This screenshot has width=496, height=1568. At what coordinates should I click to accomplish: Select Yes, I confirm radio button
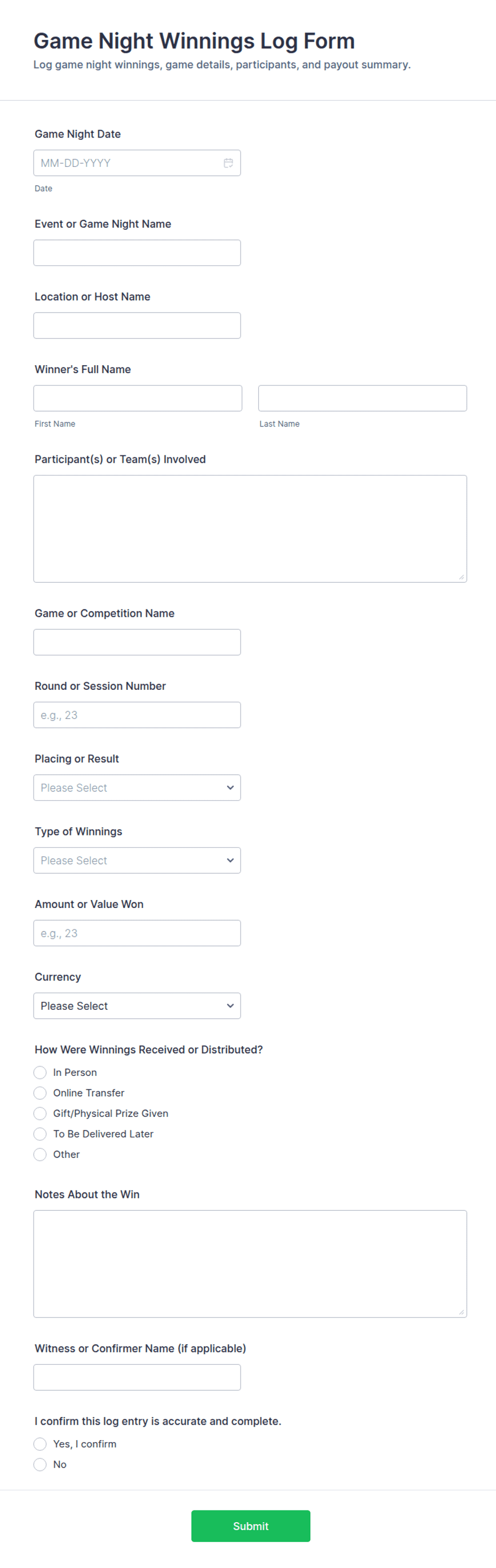pyautogui.click(x=40, y=1444)
